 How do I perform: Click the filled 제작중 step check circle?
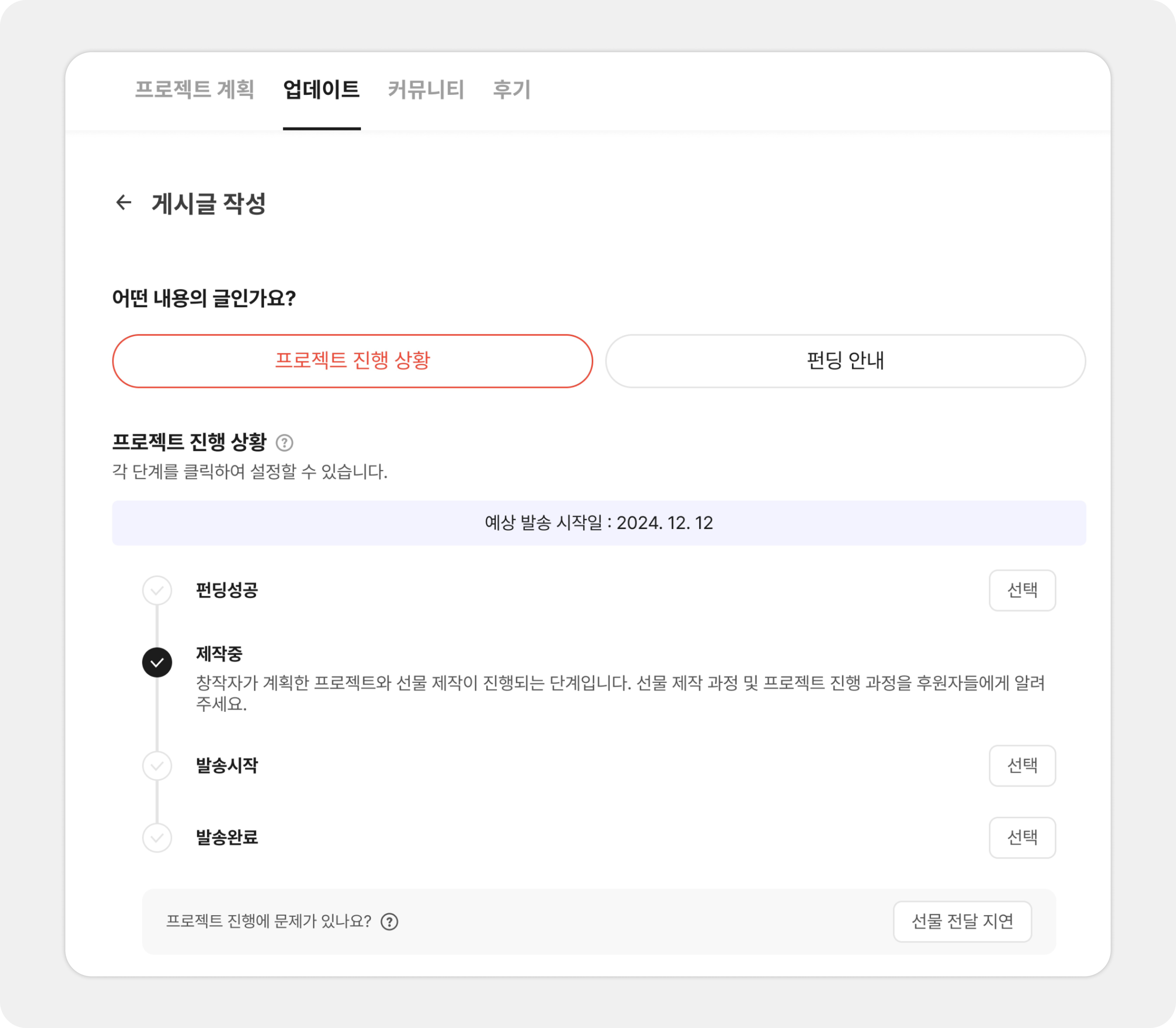coord(157,663)
